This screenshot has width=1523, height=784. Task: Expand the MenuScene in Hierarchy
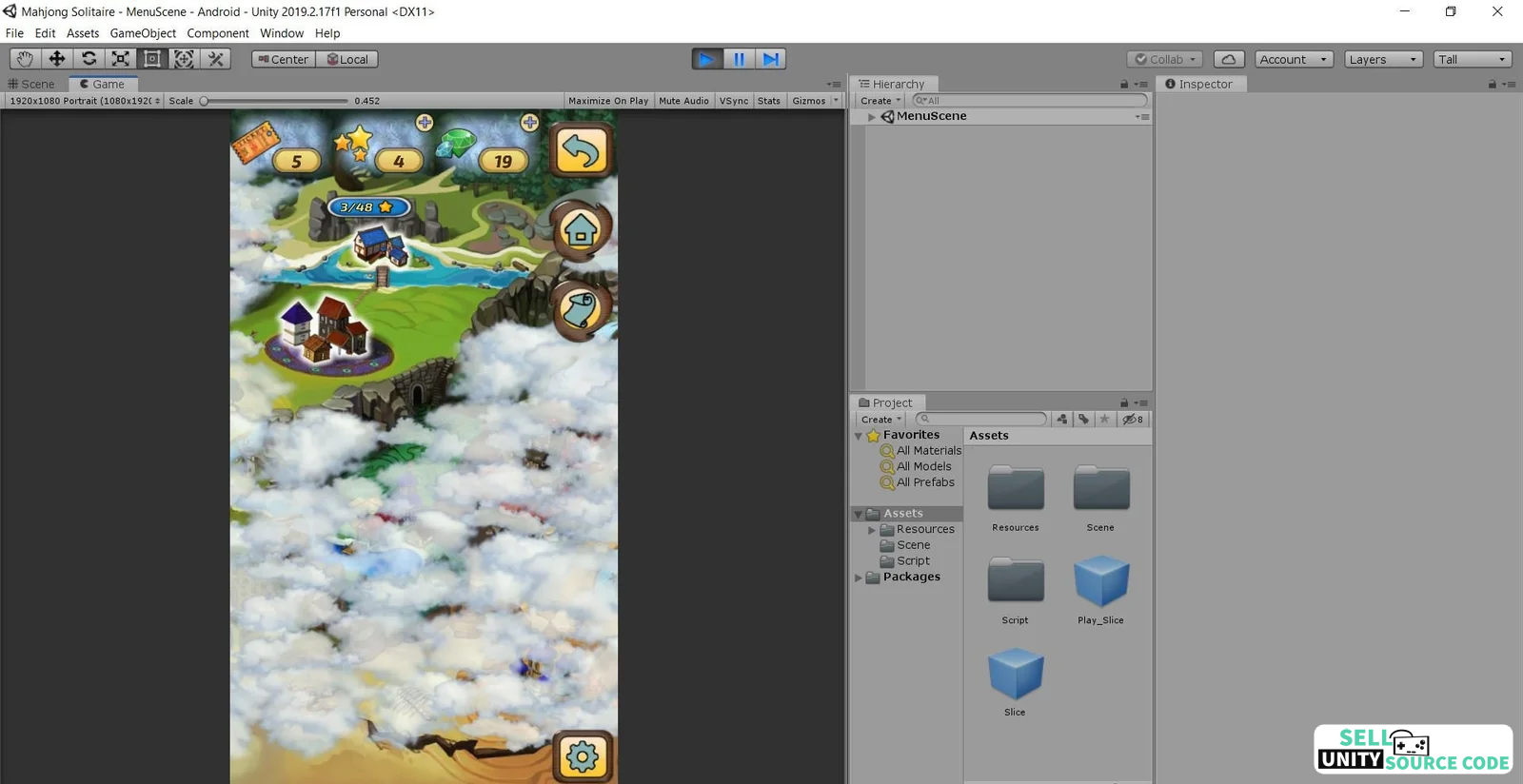(871, 116)
